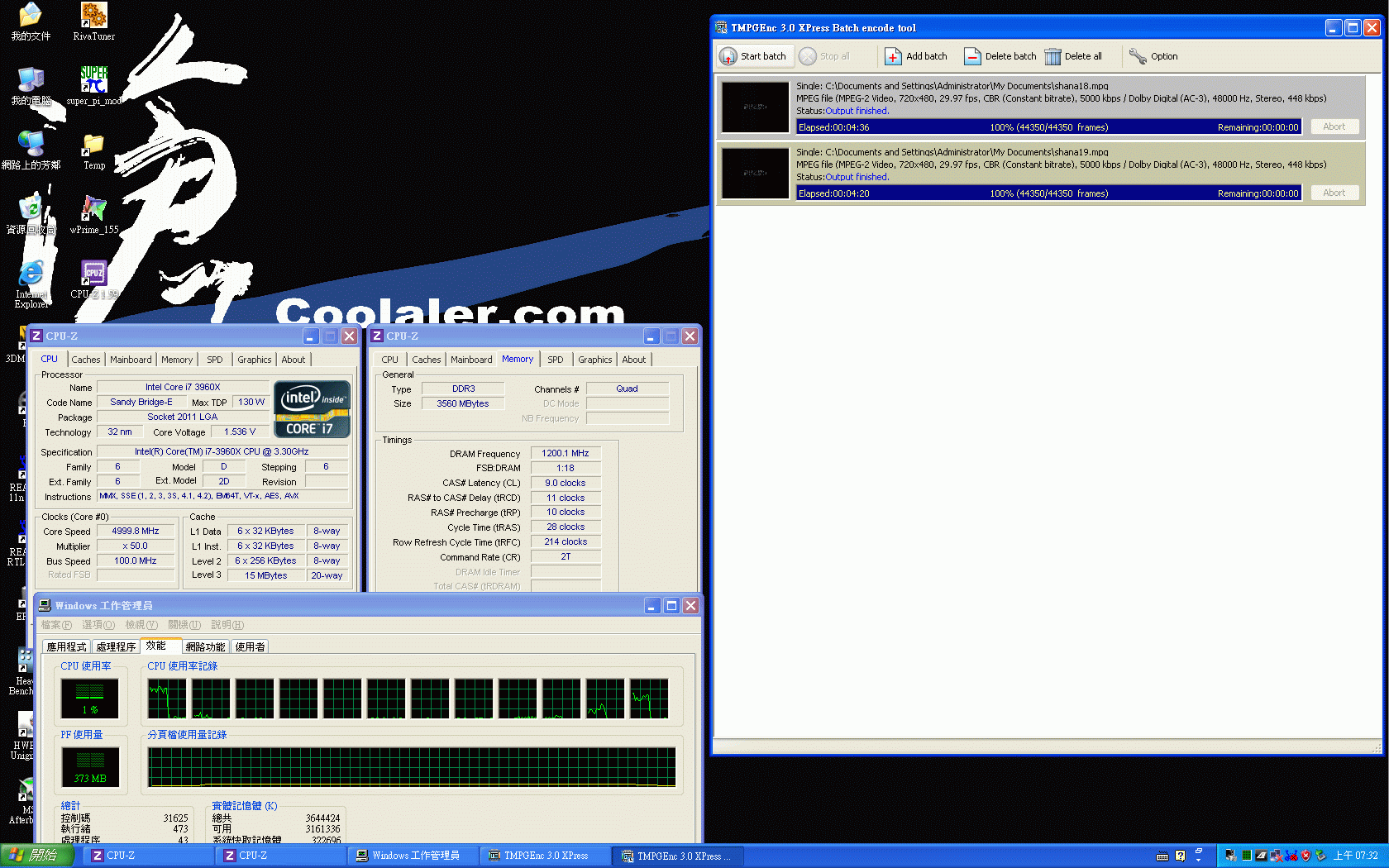
Task: Switch to first CPU-Z taskbar button
Action: [147, 856]
